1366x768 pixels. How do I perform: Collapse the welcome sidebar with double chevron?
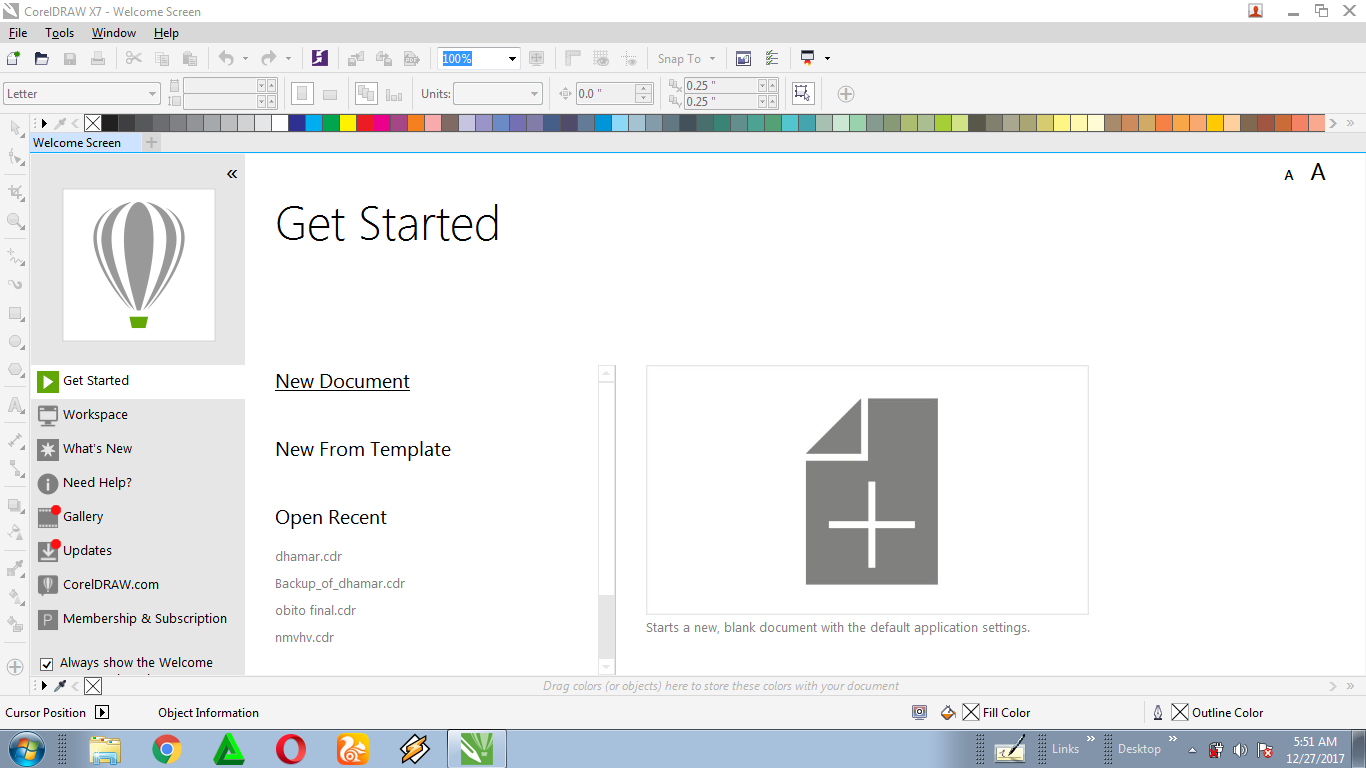pyautogui.click(x=232, y=174)
